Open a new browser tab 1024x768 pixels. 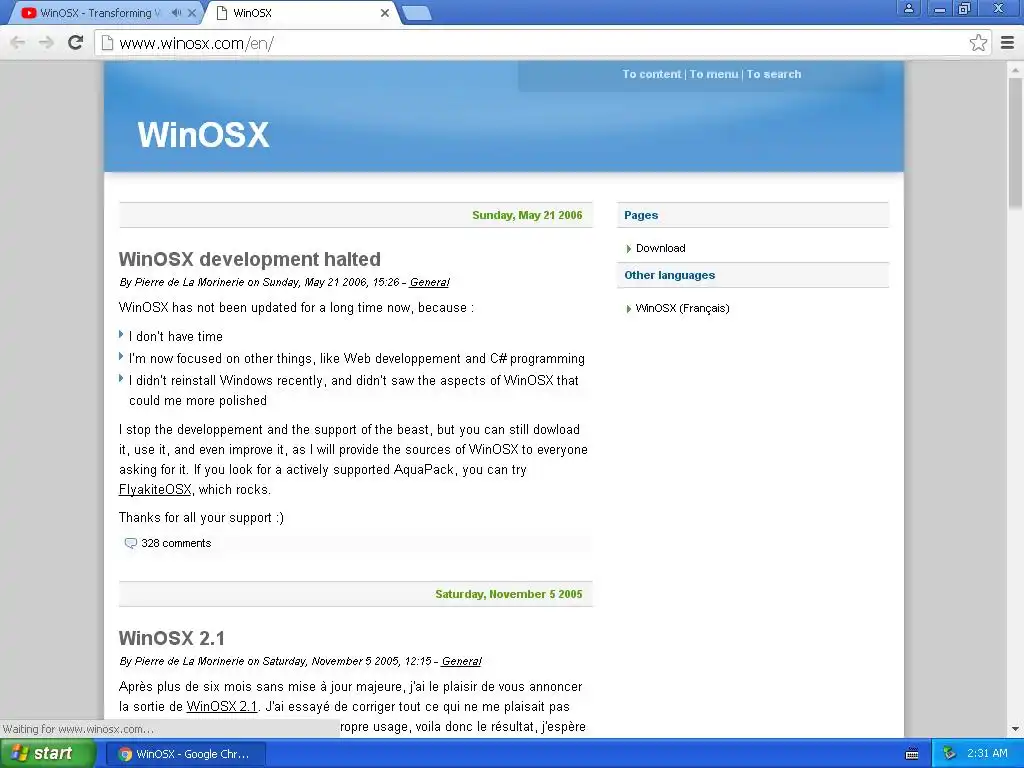[x=417, y=13]
